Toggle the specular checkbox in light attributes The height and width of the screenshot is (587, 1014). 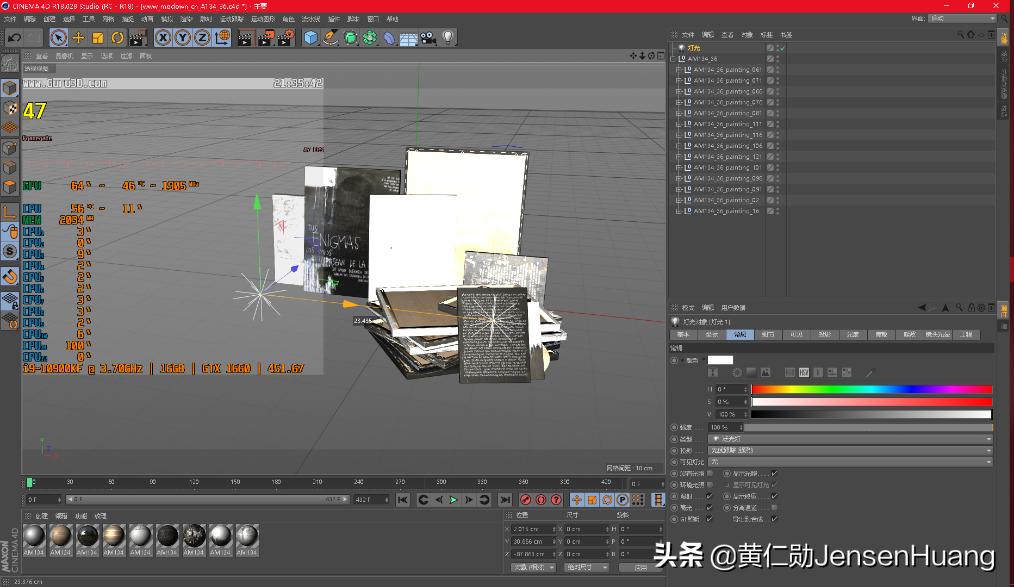pyautogui.click(x=709, y=508)
